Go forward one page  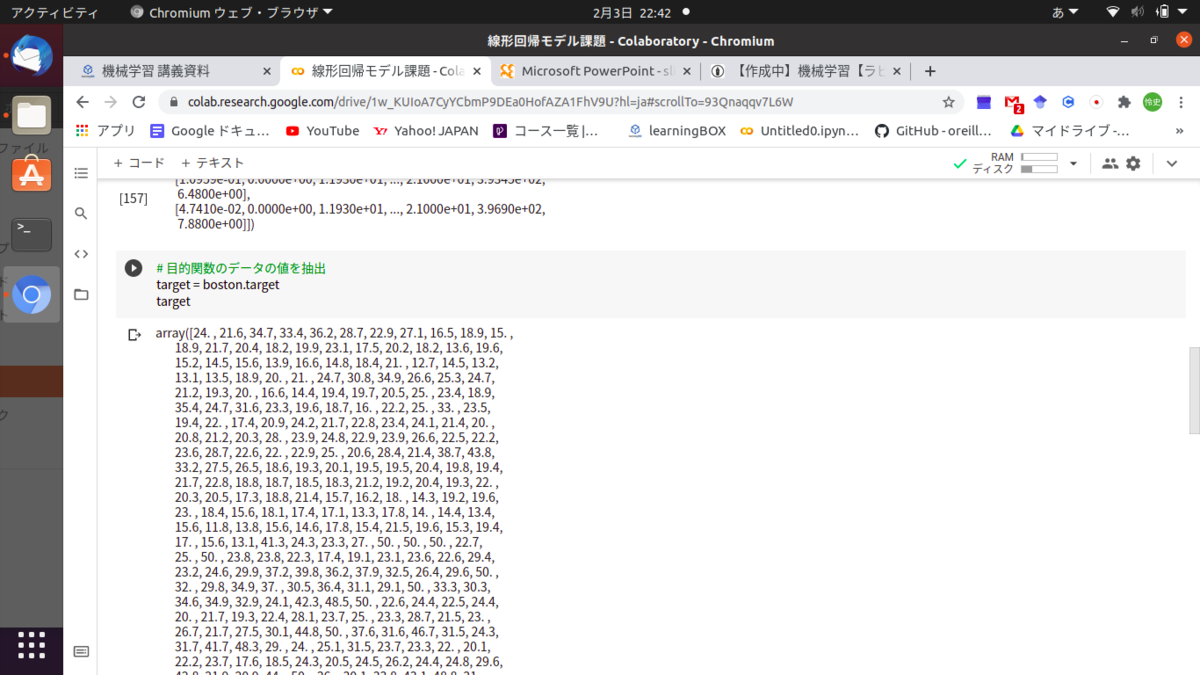click(x=110, y=102)
